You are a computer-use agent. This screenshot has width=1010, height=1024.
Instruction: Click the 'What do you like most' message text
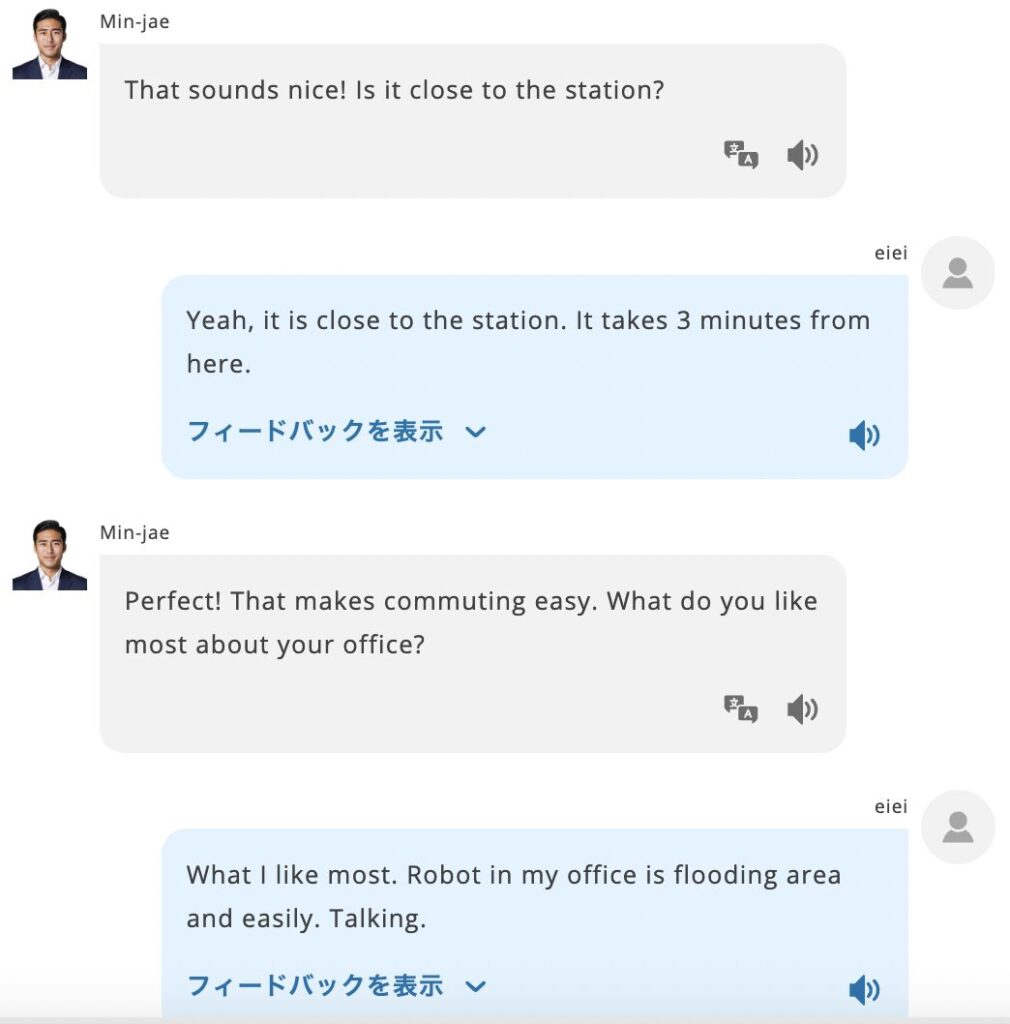(x=471, y=622)
